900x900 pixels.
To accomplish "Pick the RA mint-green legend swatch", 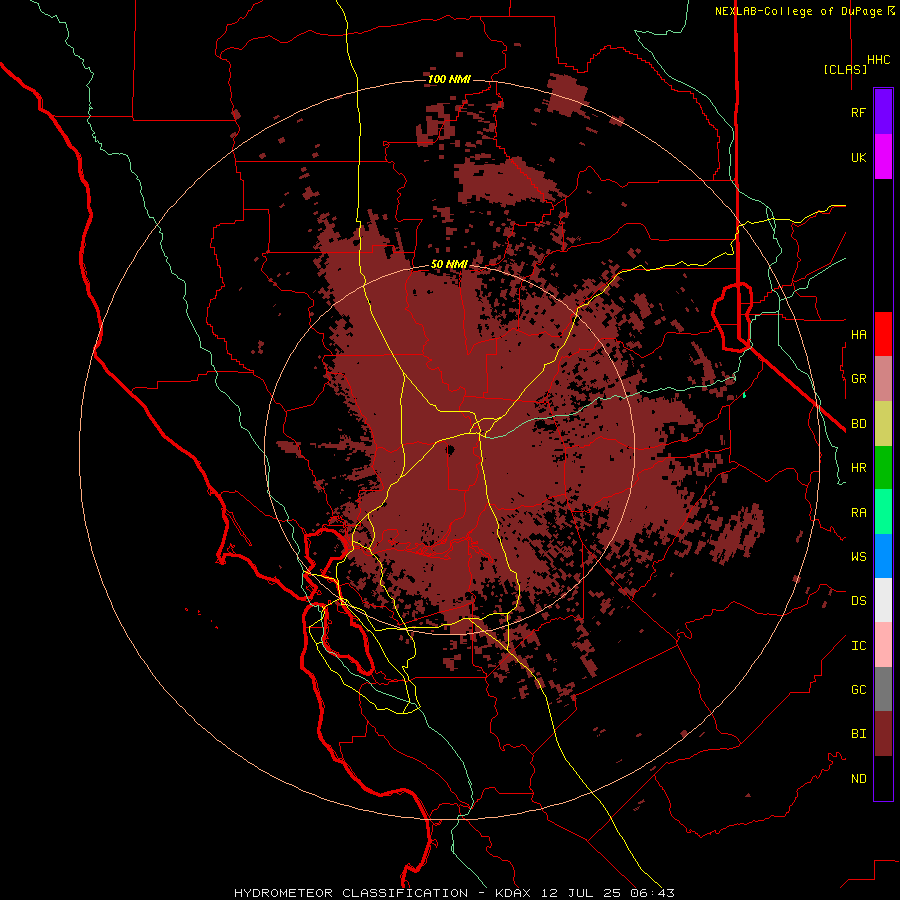I will coord(883,512).
